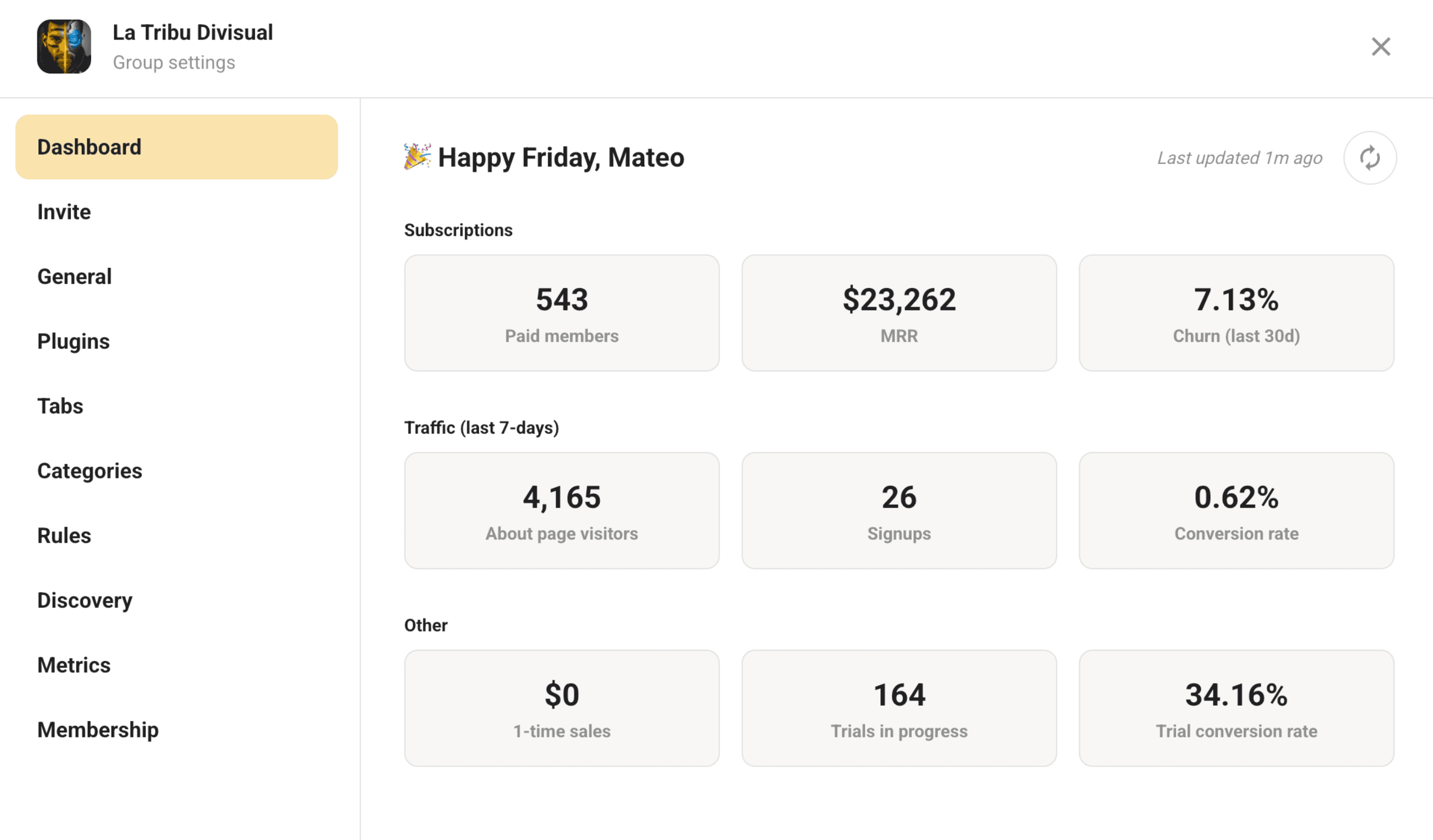Image resolution: width=1433 pixels, height=840 pixels.
Task: Open the Discovery section
Action: point(85,601)
